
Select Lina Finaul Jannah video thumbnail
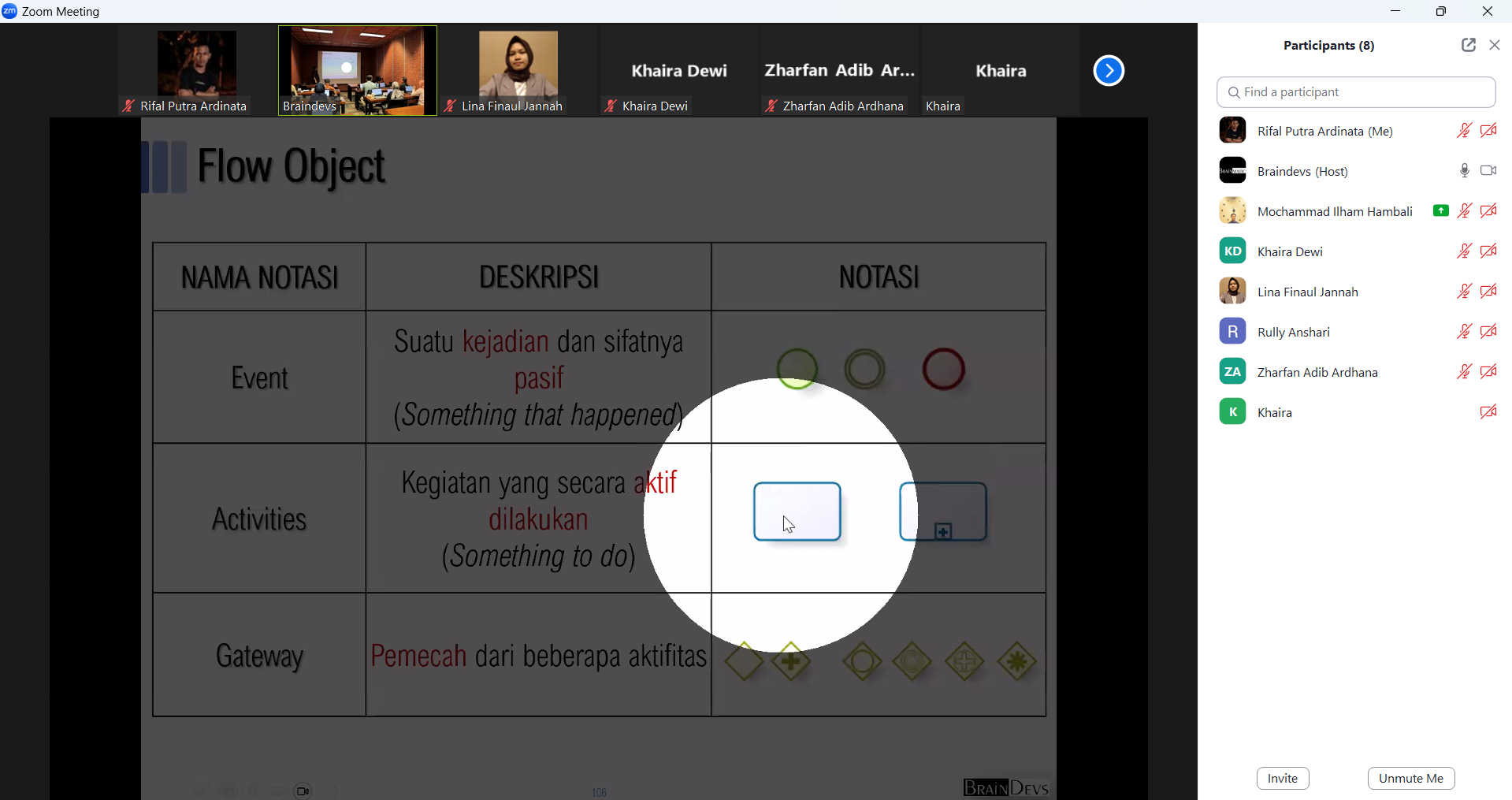[x=518, y=71]
